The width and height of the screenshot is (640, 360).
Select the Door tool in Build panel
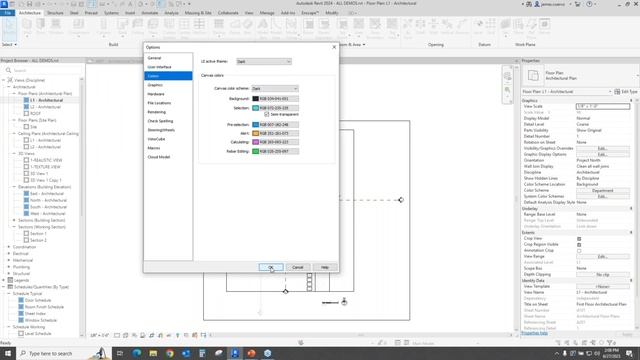(x=40, y=27)
